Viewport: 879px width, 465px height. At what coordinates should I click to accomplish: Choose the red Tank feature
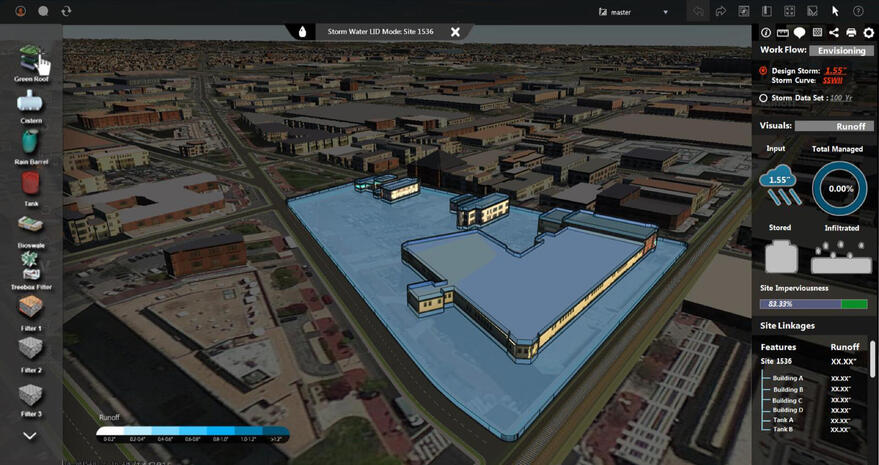31,185
